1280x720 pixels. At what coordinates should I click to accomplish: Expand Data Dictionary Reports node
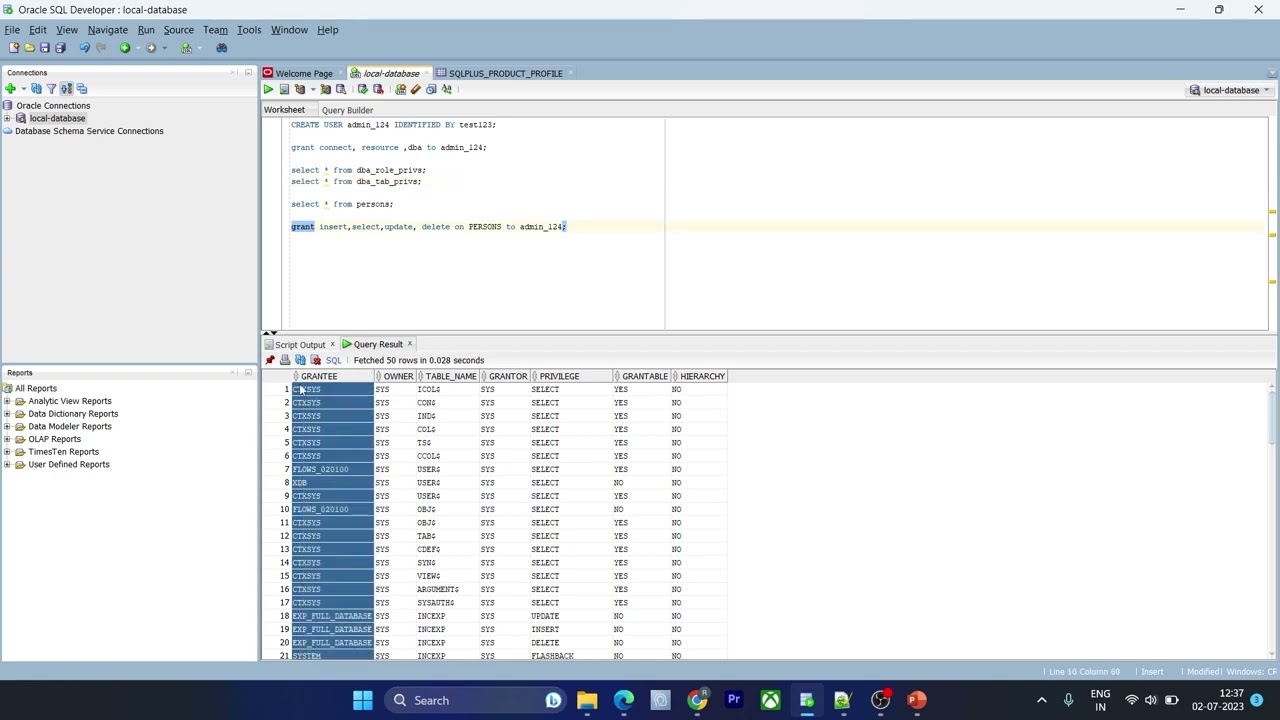click(x=7, y=414)
